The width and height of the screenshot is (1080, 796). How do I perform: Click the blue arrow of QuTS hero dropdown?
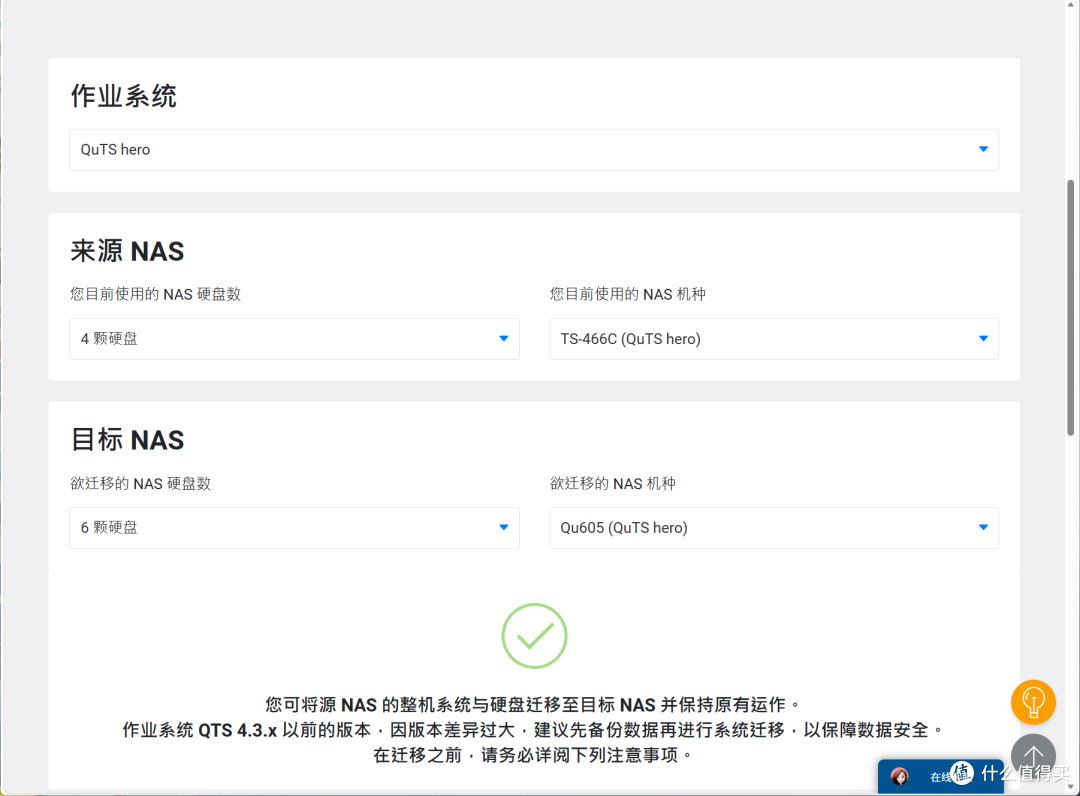coord(984,149)
